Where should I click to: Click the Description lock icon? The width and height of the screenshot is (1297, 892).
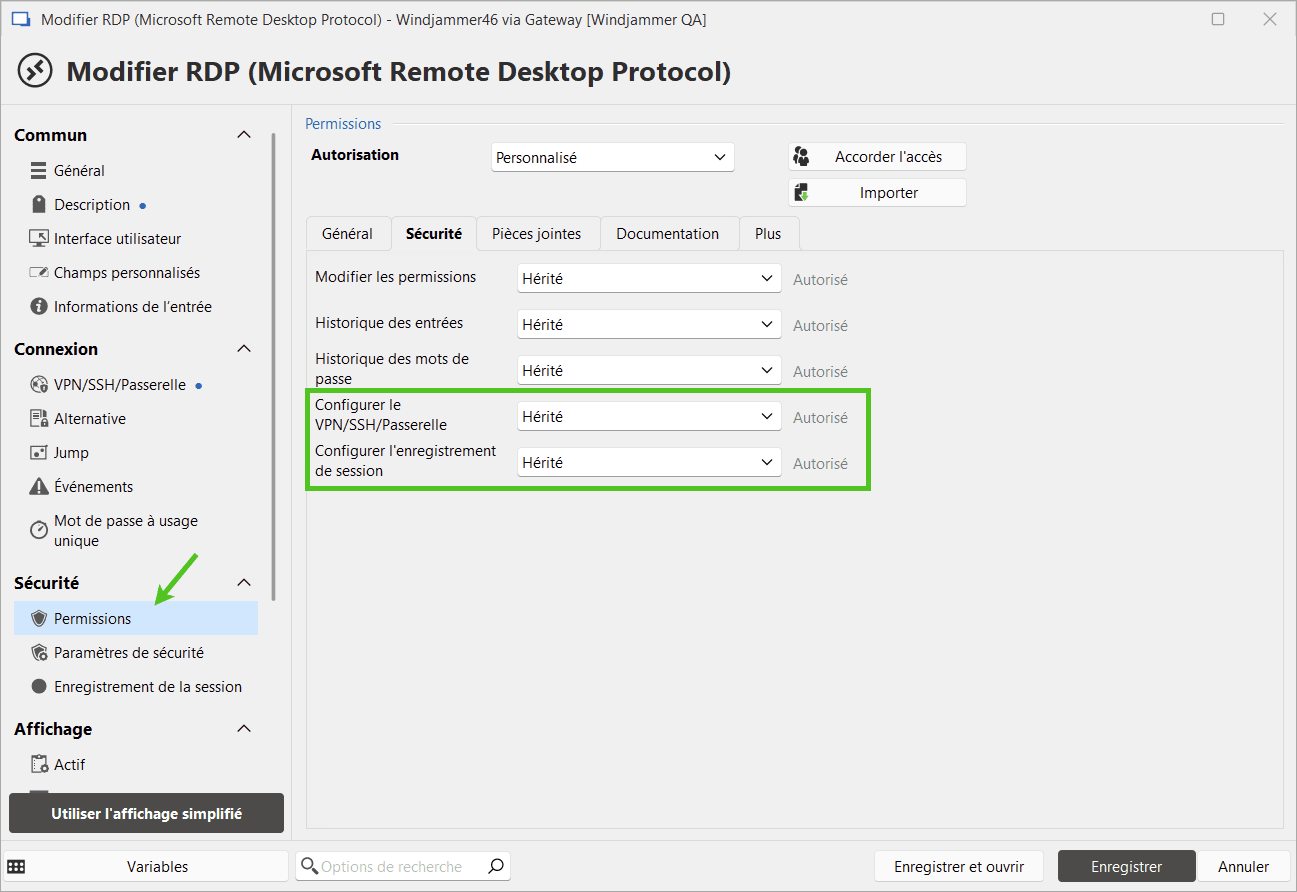pyautogui.click(x=39, y=205)
